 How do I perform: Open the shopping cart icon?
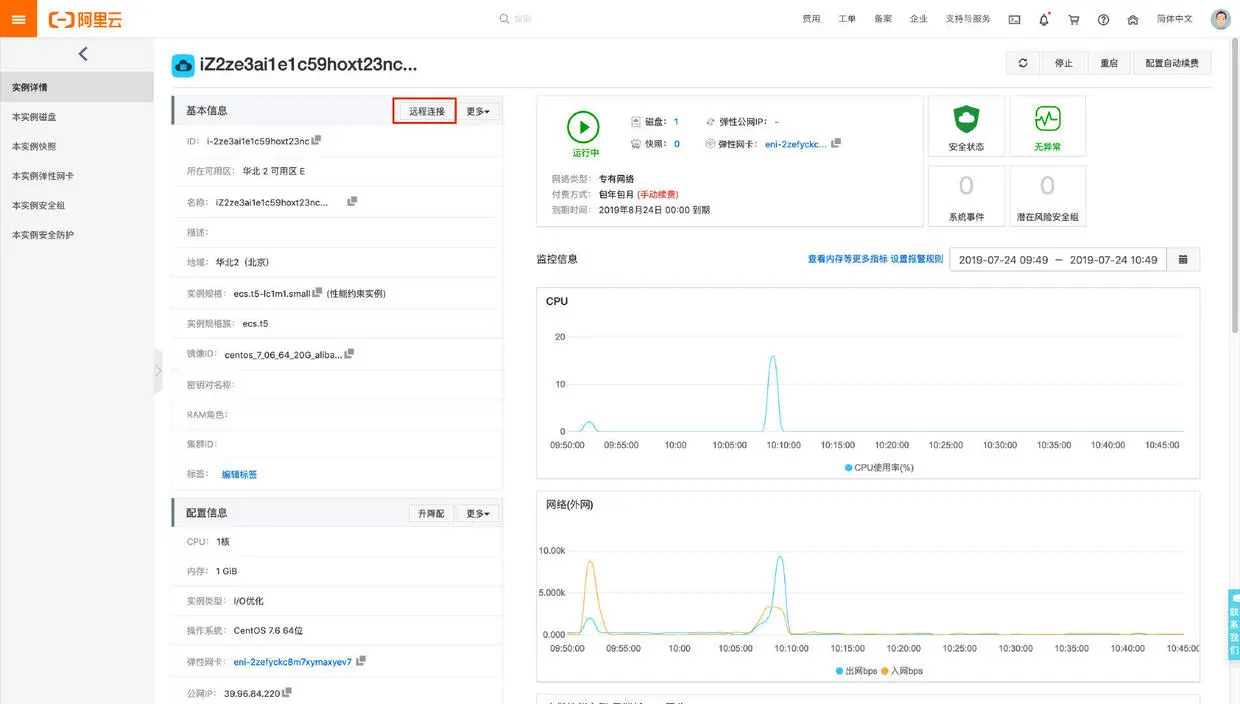(1074, 19)
